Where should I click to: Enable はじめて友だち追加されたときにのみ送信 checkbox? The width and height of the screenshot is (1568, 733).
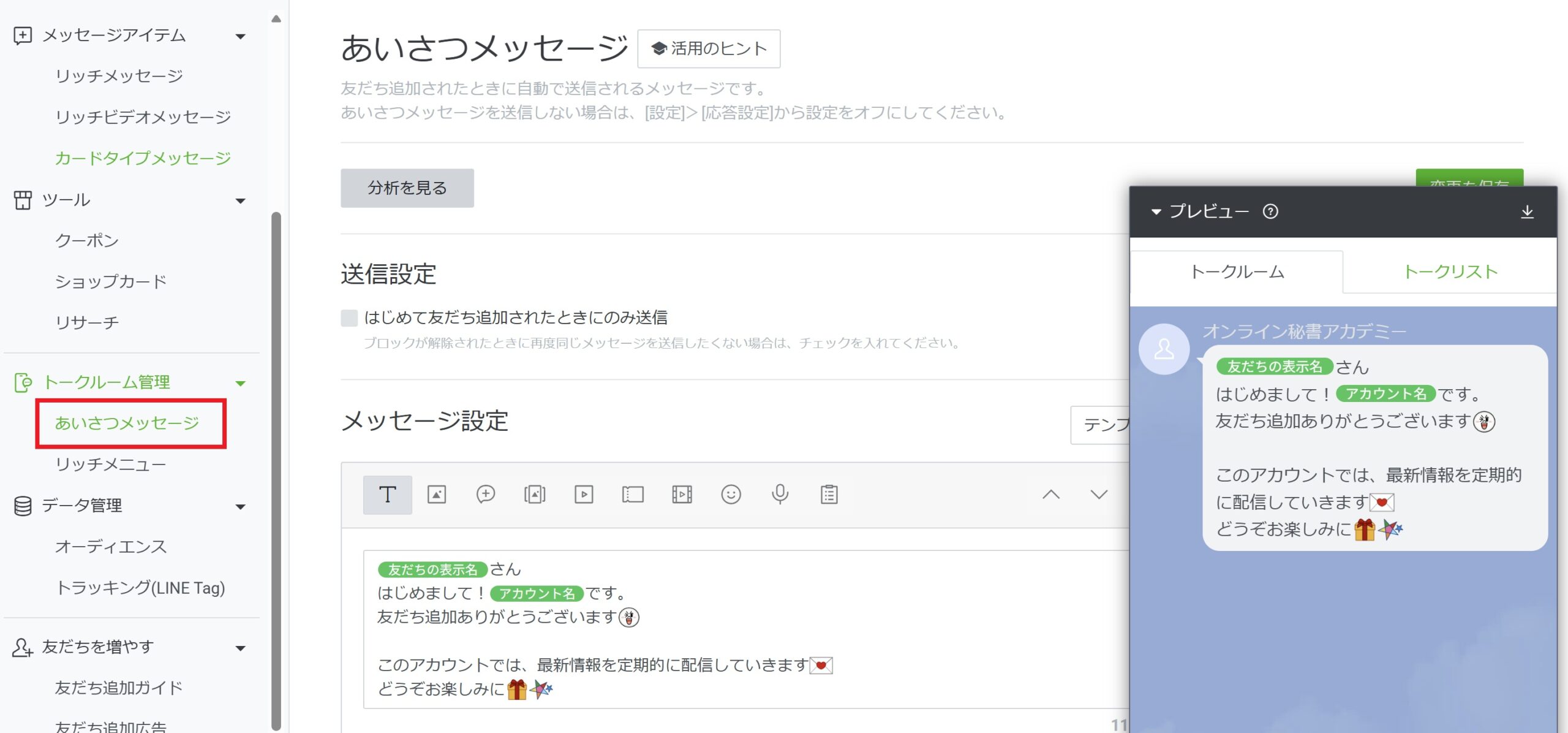click(349, 318)
